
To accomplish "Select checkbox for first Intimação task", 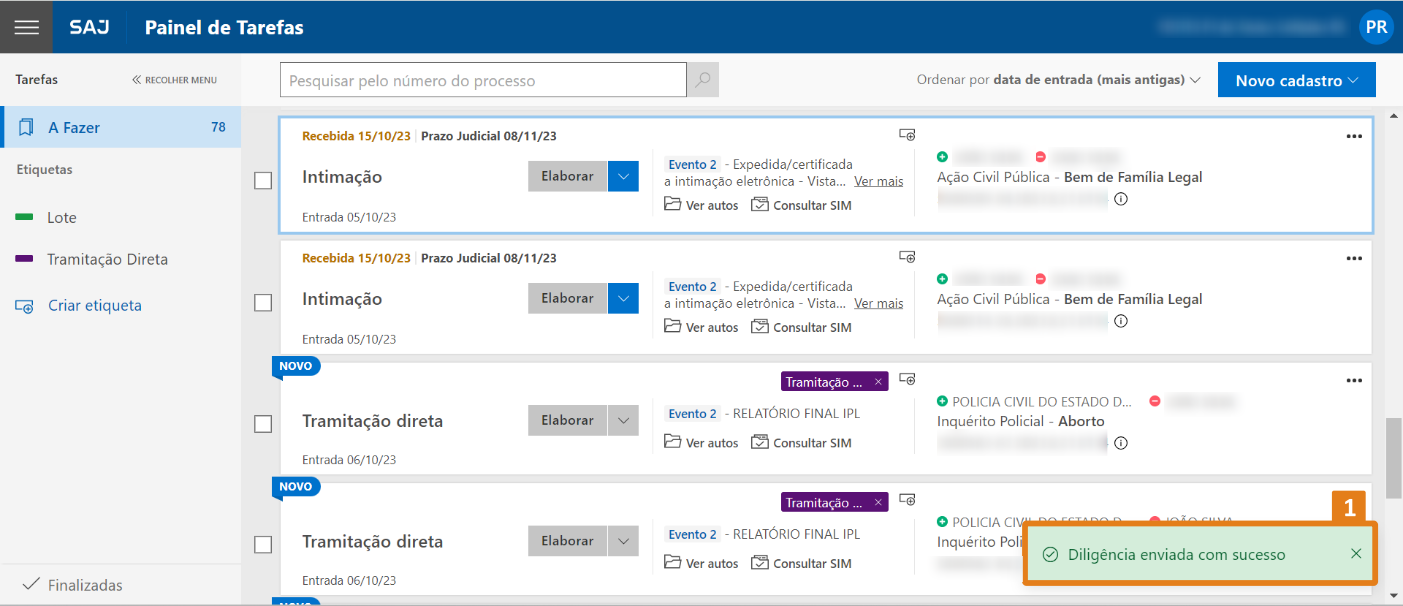I will coord(263,181).
